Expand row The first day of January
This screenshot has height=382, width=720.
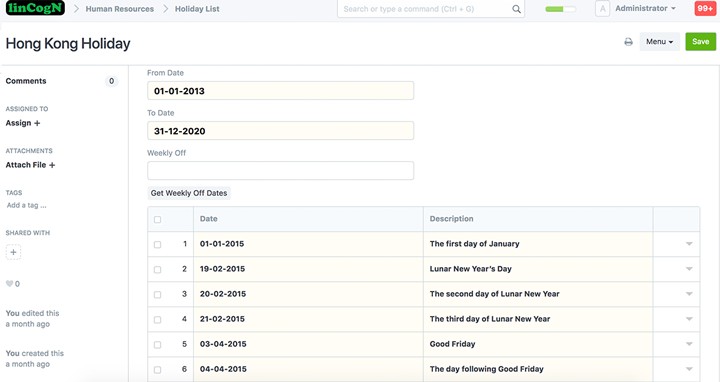(x=689, y=244)
